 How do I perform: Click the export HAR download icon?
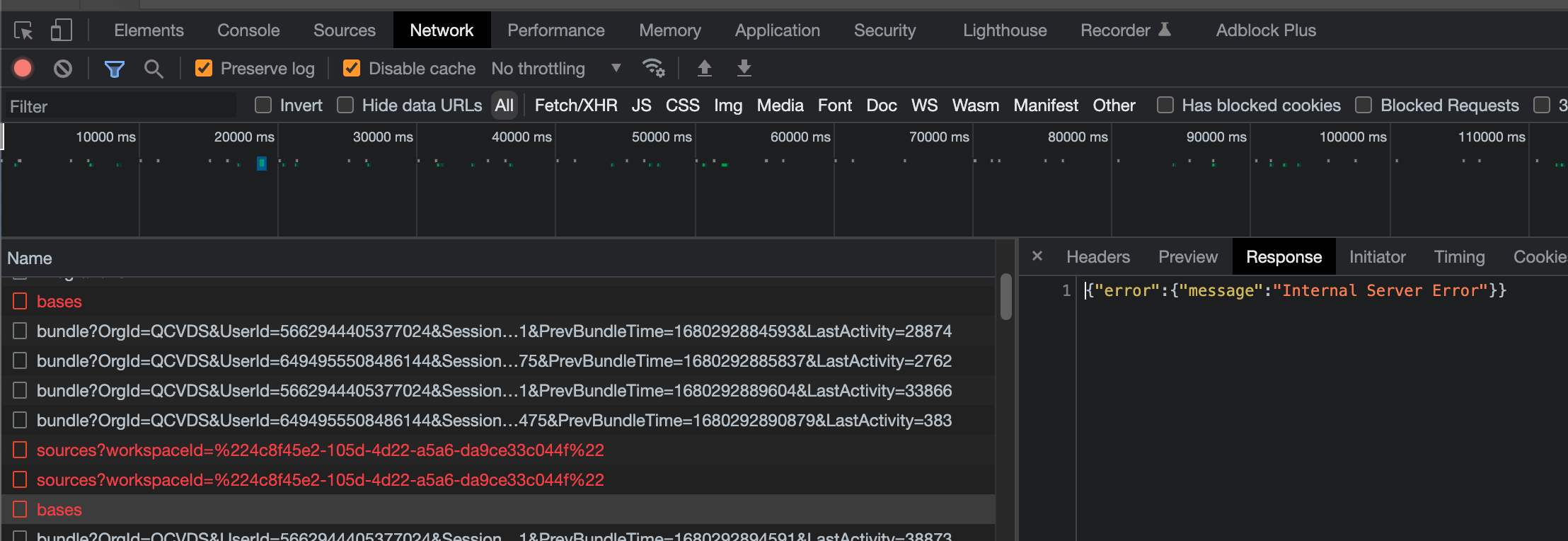click(x=744, y=69)
